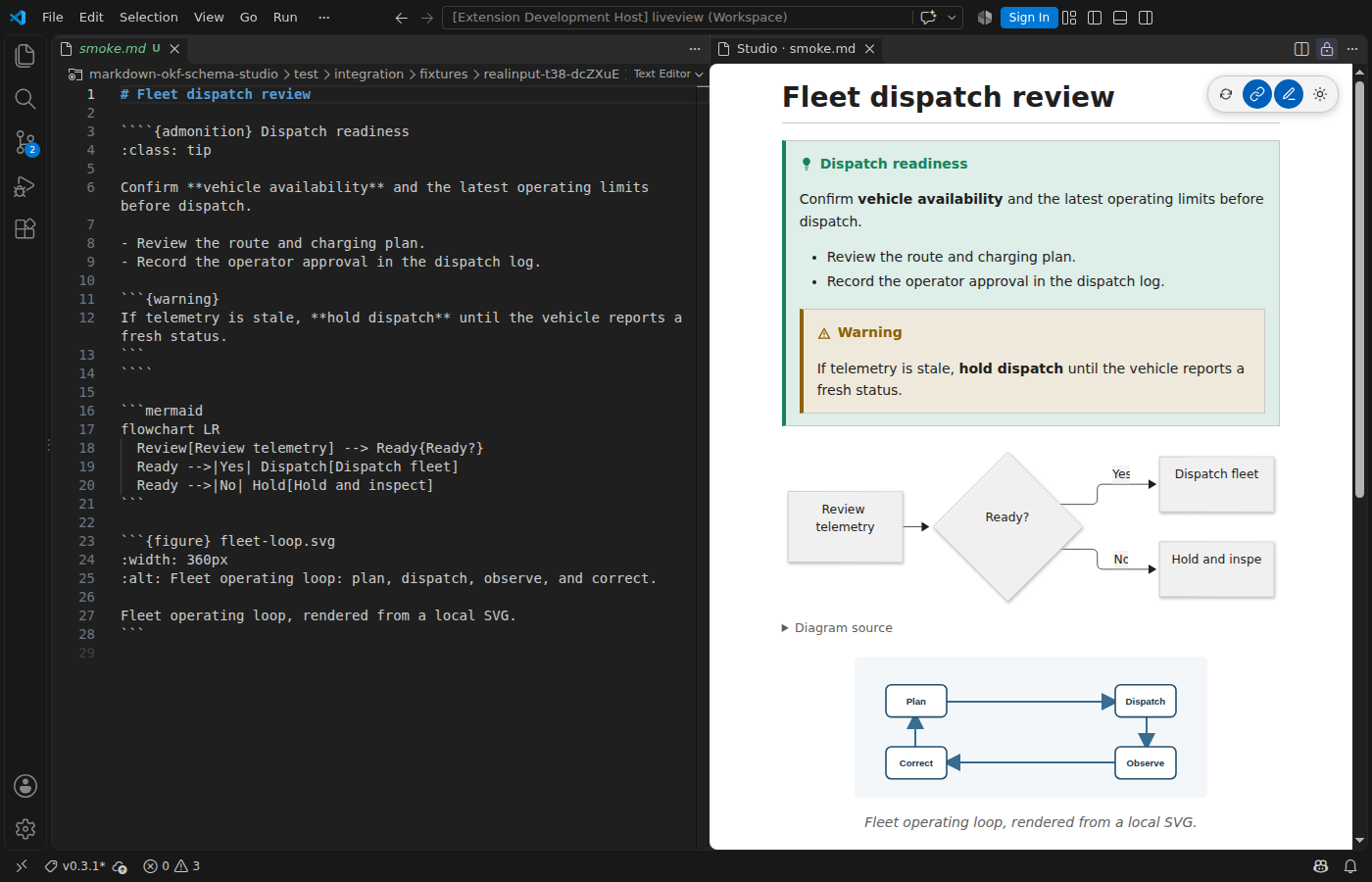Open the Manage gear menu
Viewport: 1372px width, 882px height.
(25, 829)
